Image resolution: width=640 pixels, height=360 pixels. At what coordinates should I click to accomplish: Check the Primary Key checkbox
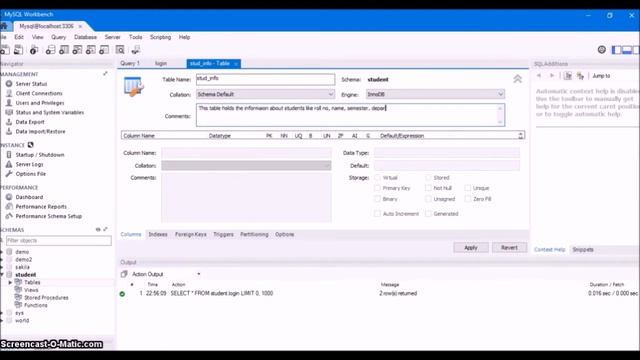click(377, 188)
